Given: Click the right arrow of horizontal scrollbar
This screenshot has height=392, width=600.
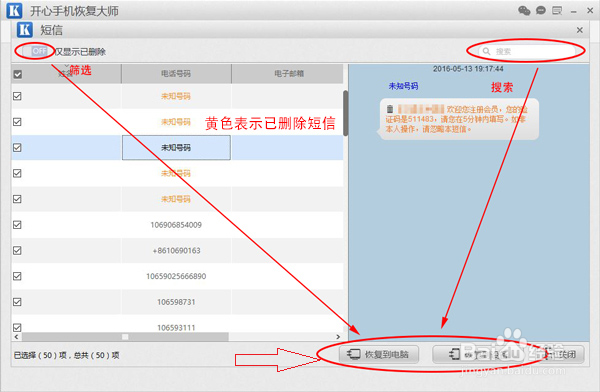Looking at the screenshot, I should [x=338, y=337].
